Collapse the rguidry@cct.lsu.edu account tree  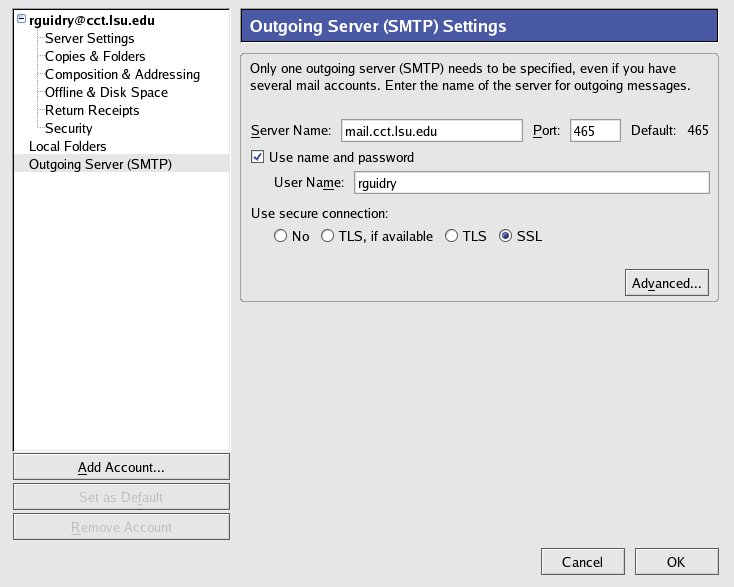click(x=22, y=20)
